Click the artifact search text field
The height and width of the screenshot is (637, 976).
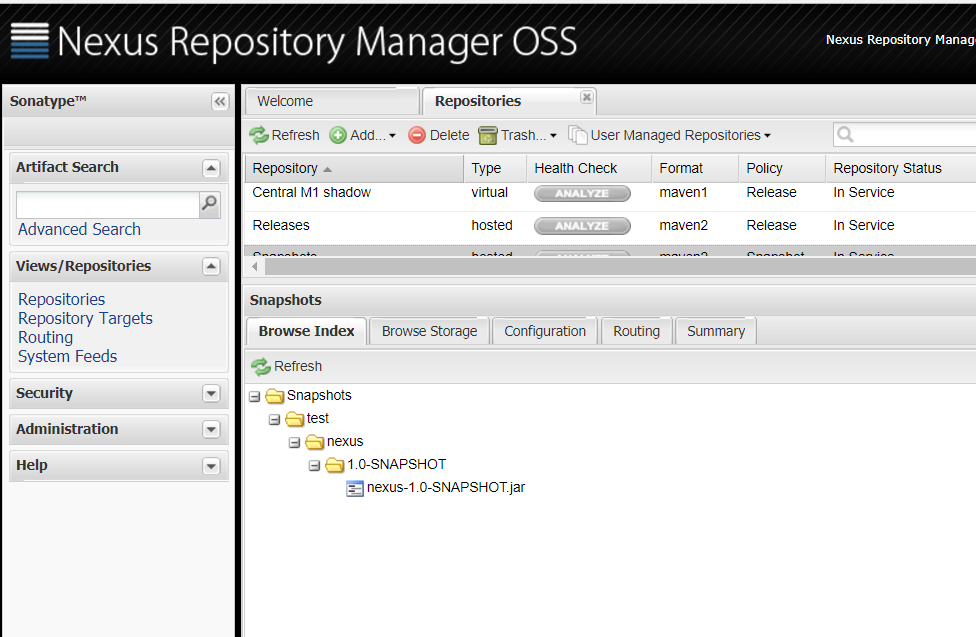pyautogui.click(x=108, y=205)
